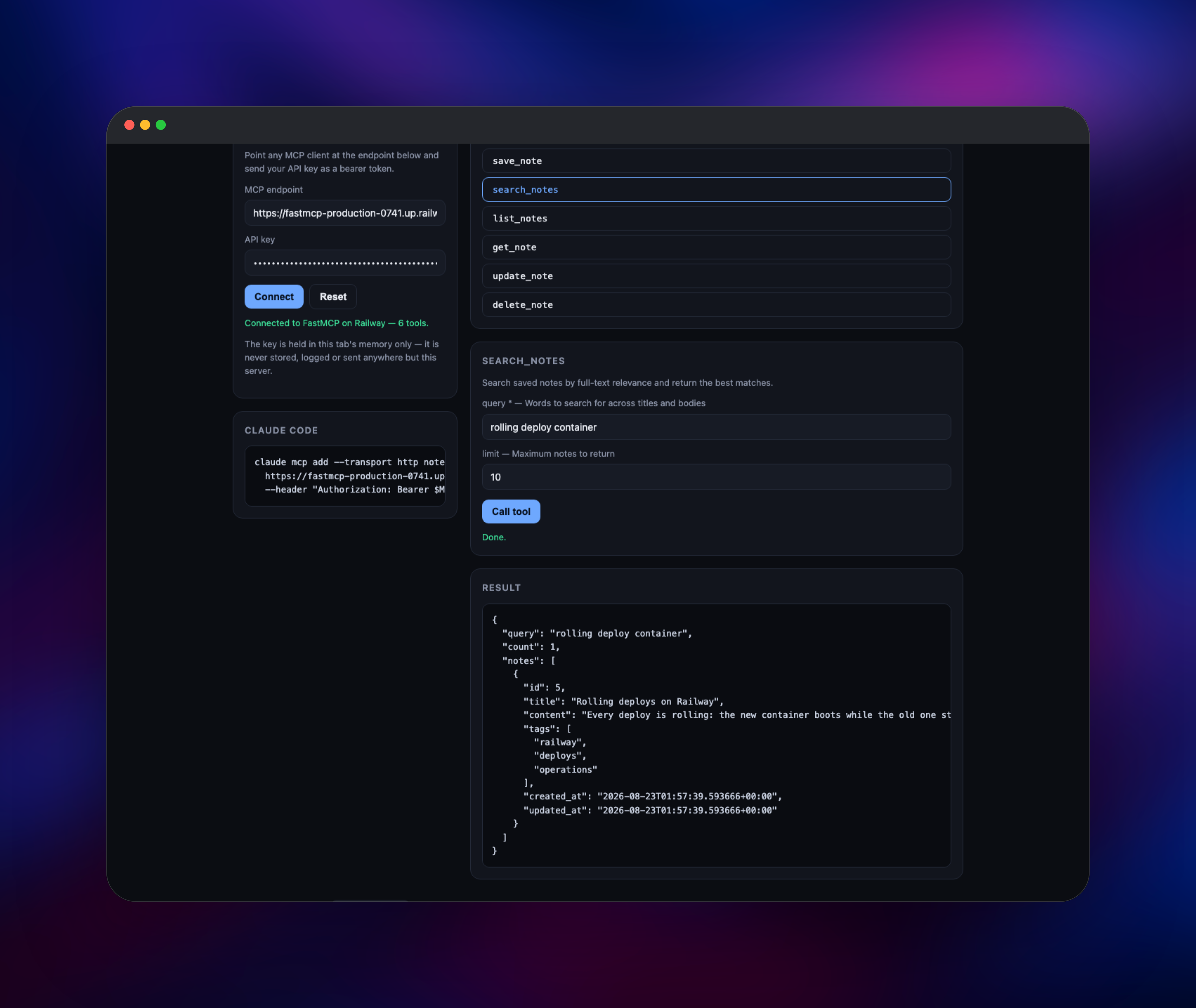Click the query field containing rolling deploy container

point(716,427)
